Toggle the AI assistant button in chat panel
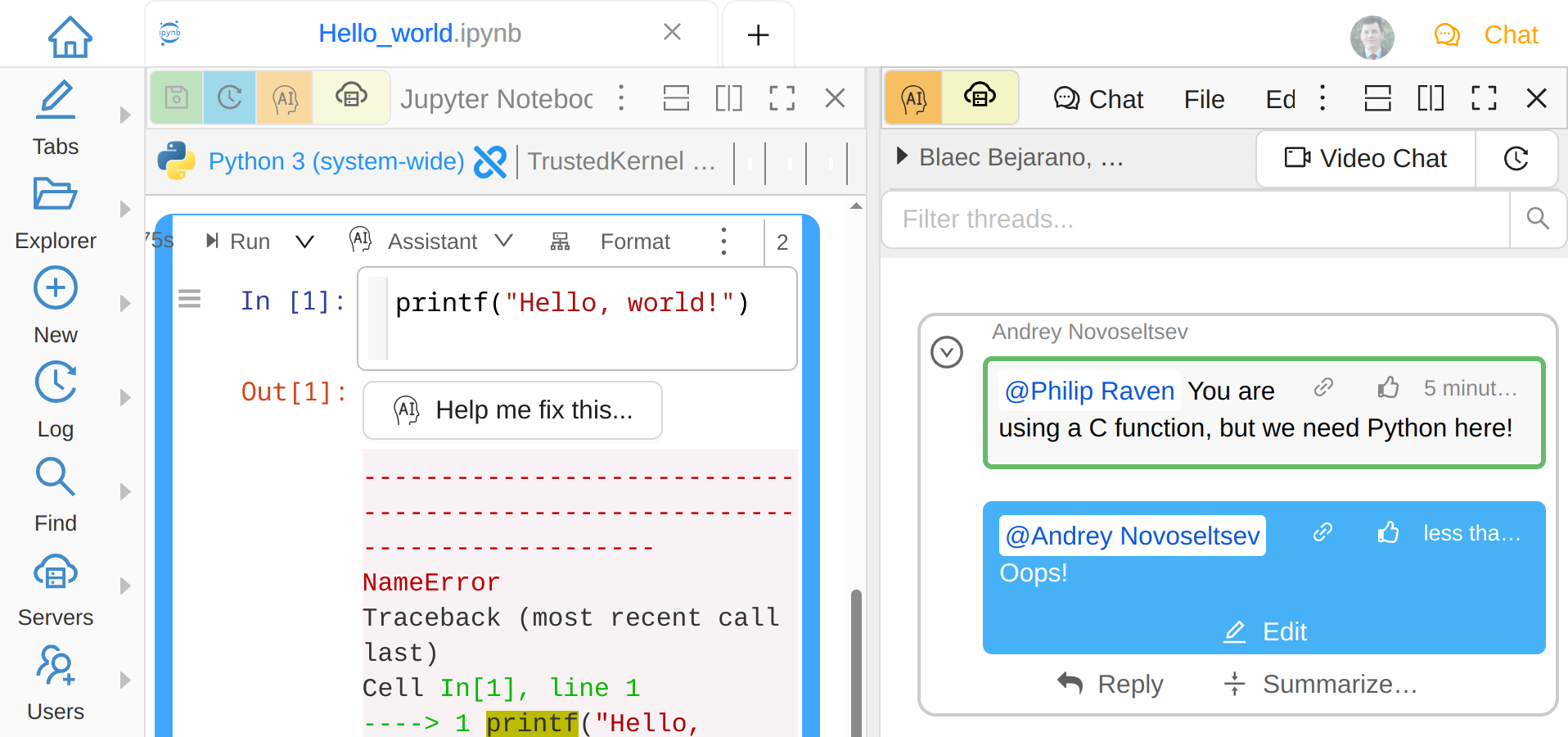The image size is (1568, 737). pos(913,98)
